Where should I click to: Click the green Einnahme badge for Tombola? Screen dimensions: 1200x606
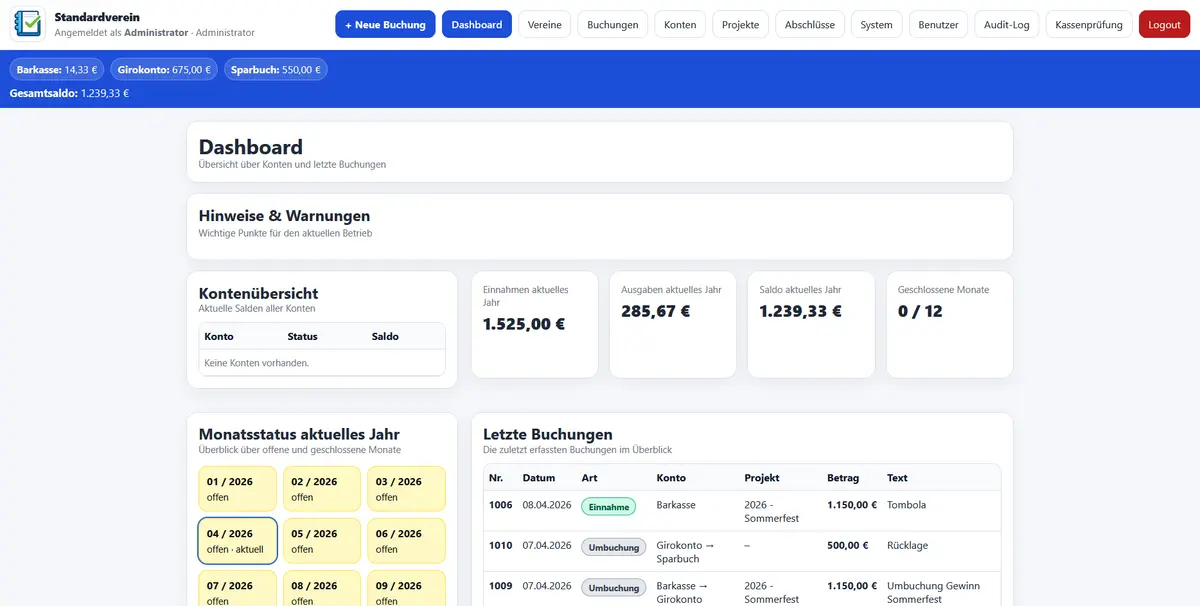pos(609,506)
